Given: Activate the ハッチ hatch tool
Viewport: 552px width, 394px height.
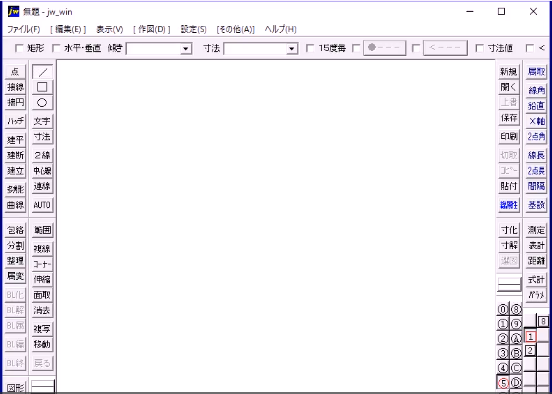Looking at the screenshot, I should coord(15,121).
